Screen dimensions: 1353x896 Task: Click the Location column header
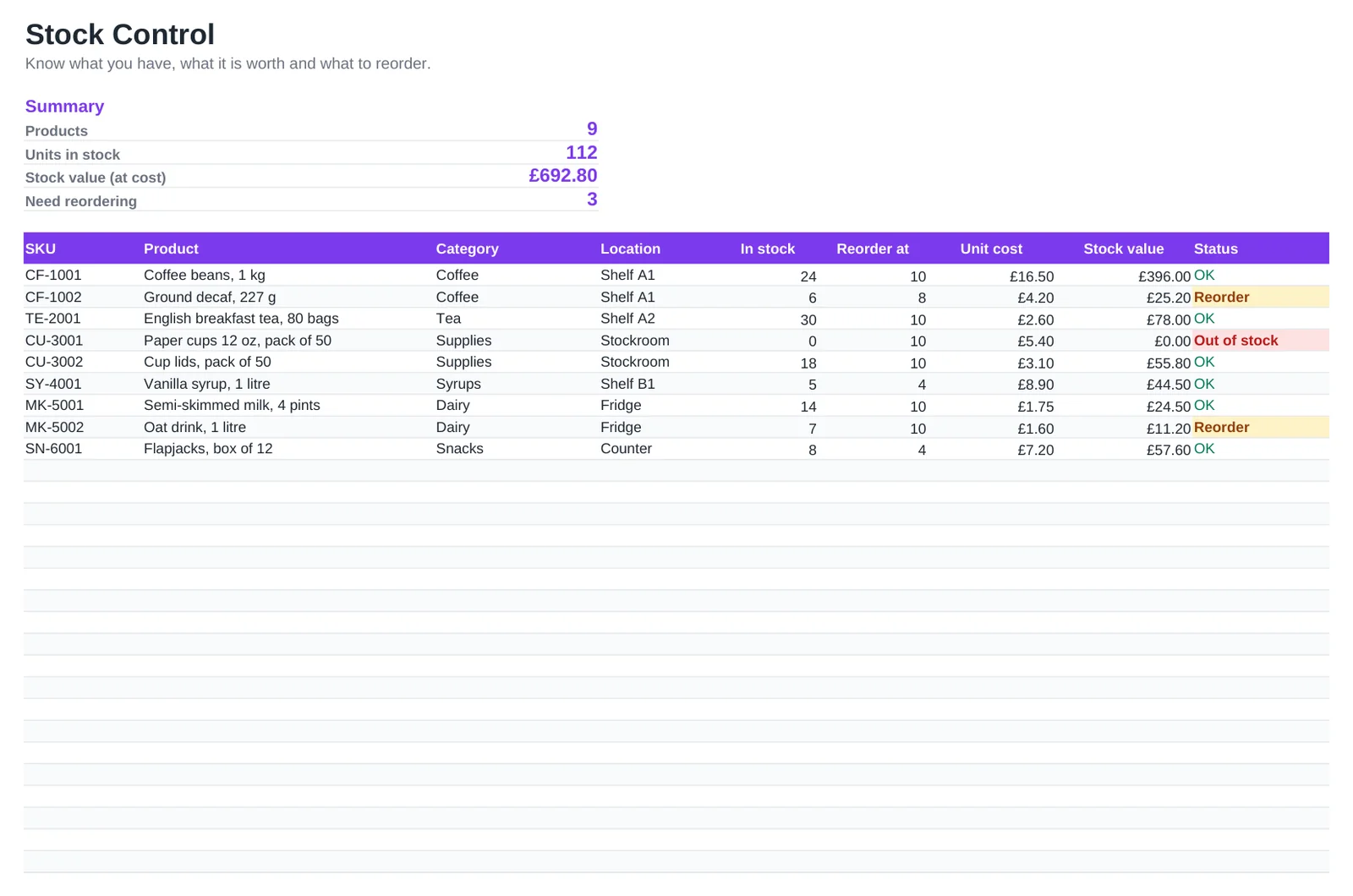[x=630, y=249]
